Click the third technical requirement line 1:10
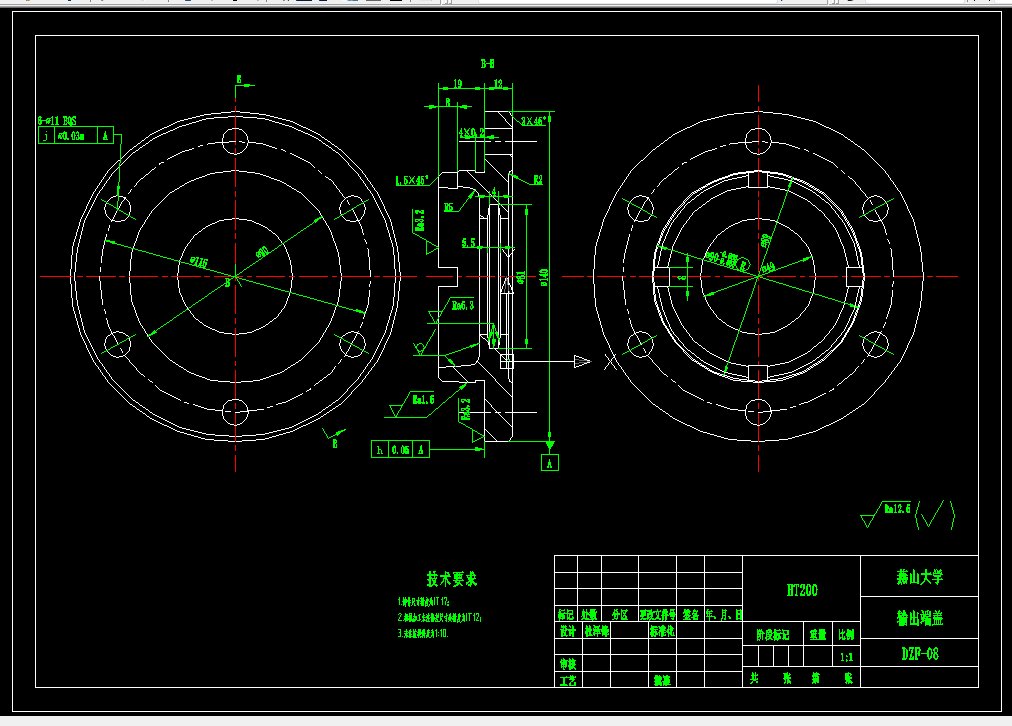This screenshot has height=726, width=1012. tap(423, 633)
